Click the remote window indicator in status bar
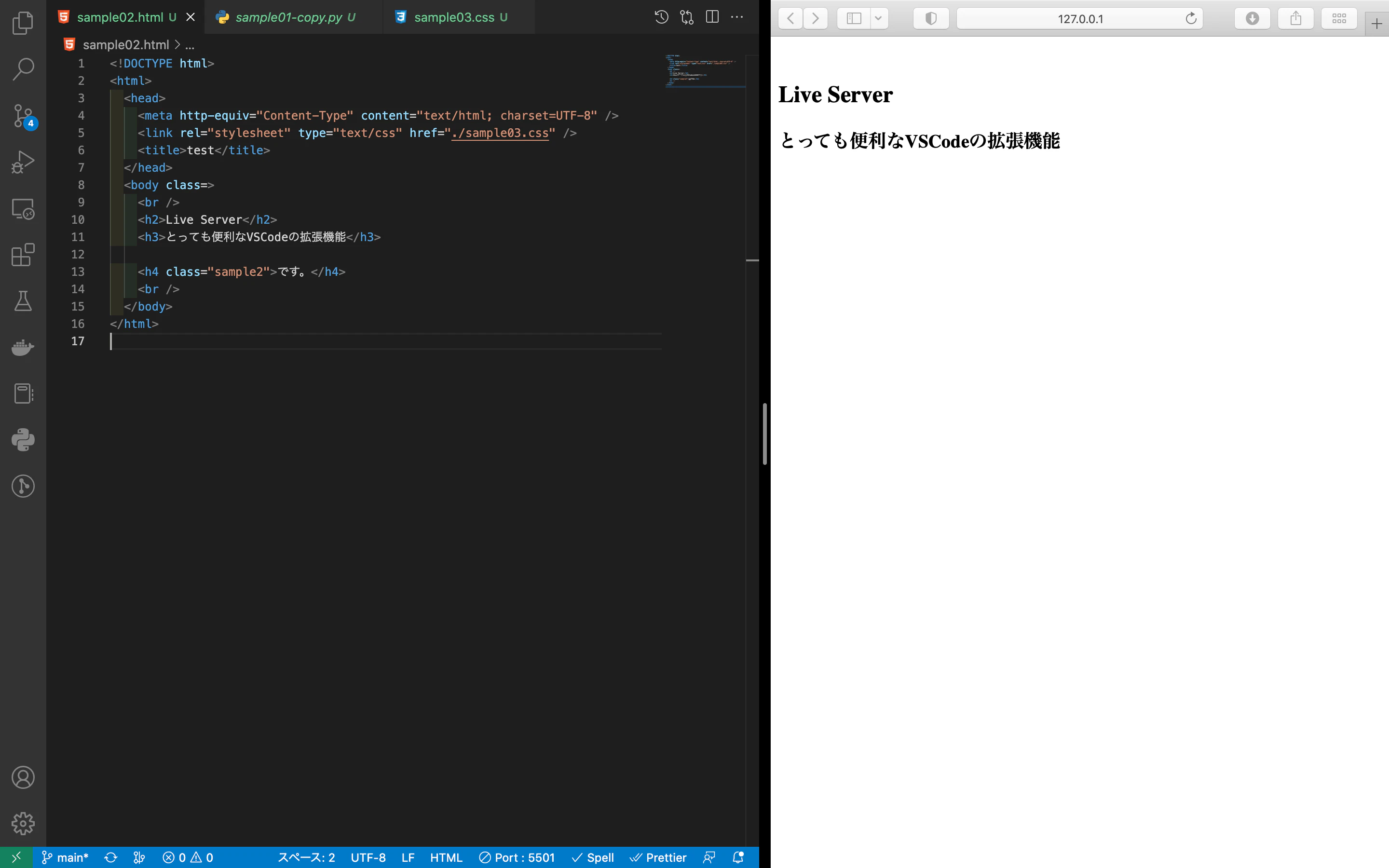 pos(16,857)
